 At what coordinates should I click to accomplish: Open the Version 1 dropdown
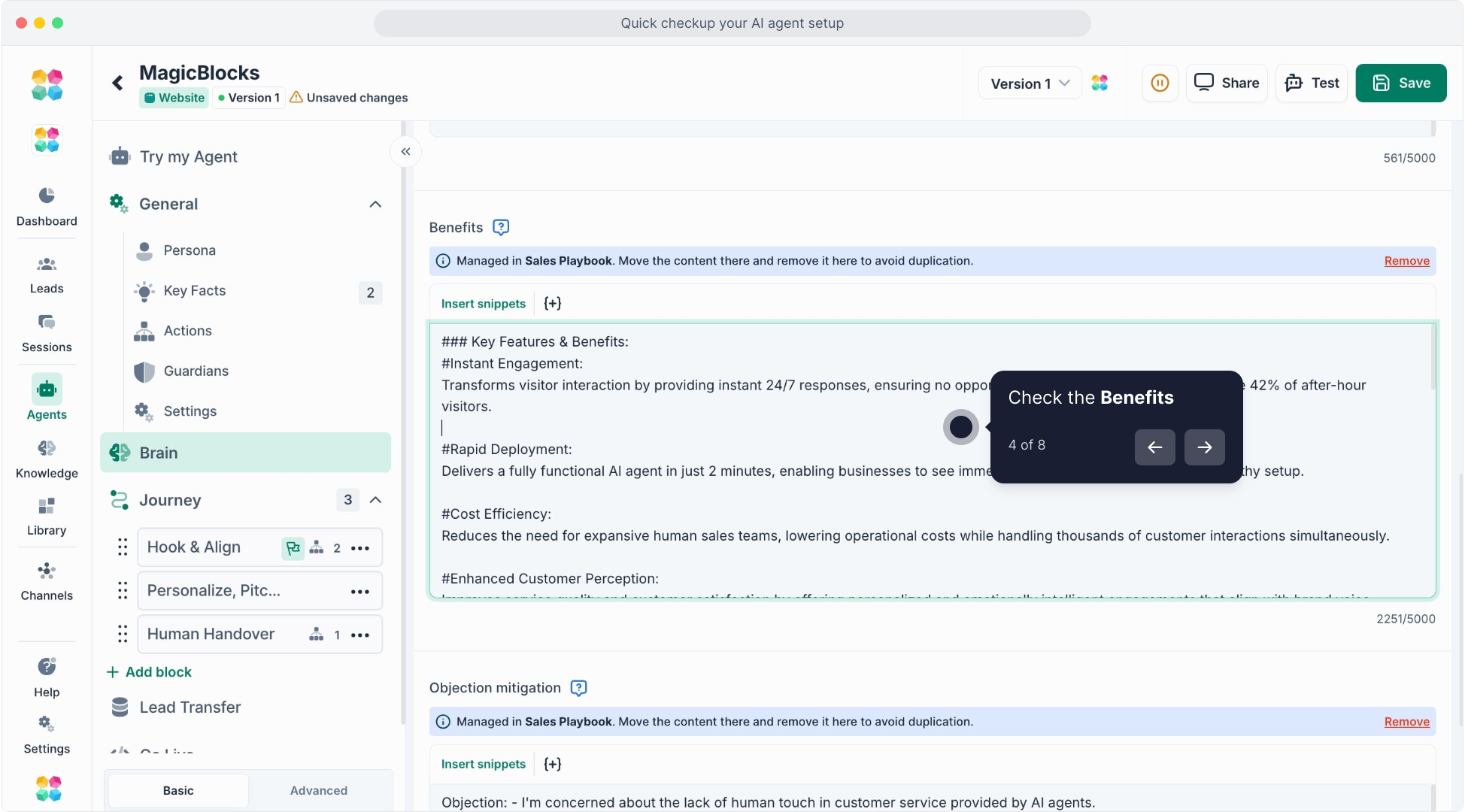click(1030, 83)
